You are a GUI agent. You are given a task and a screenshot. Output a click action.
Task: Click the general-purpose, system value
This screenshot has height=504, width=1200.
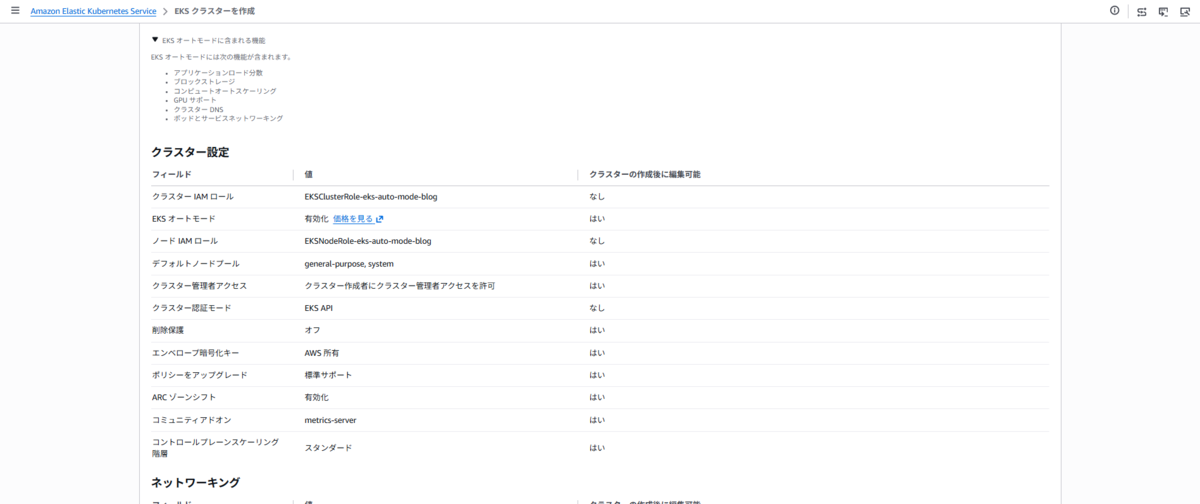[349, 263]
